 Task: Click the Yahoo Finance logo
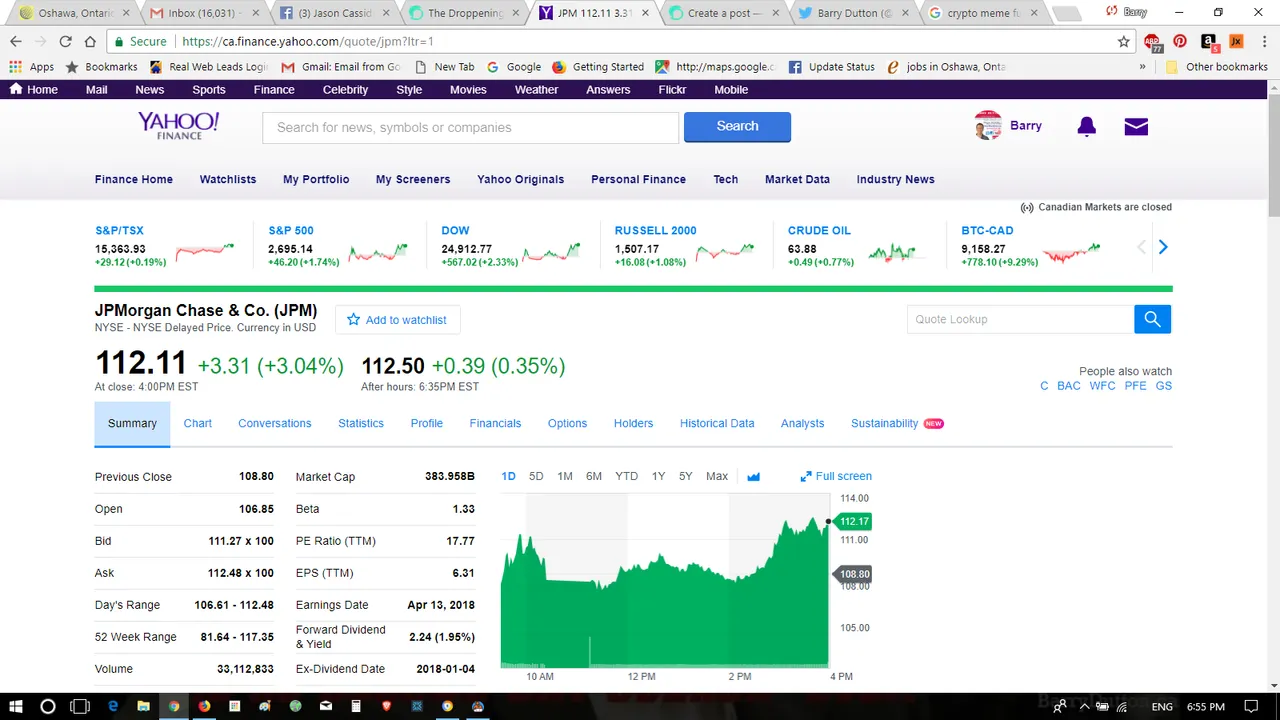[179, 125]
